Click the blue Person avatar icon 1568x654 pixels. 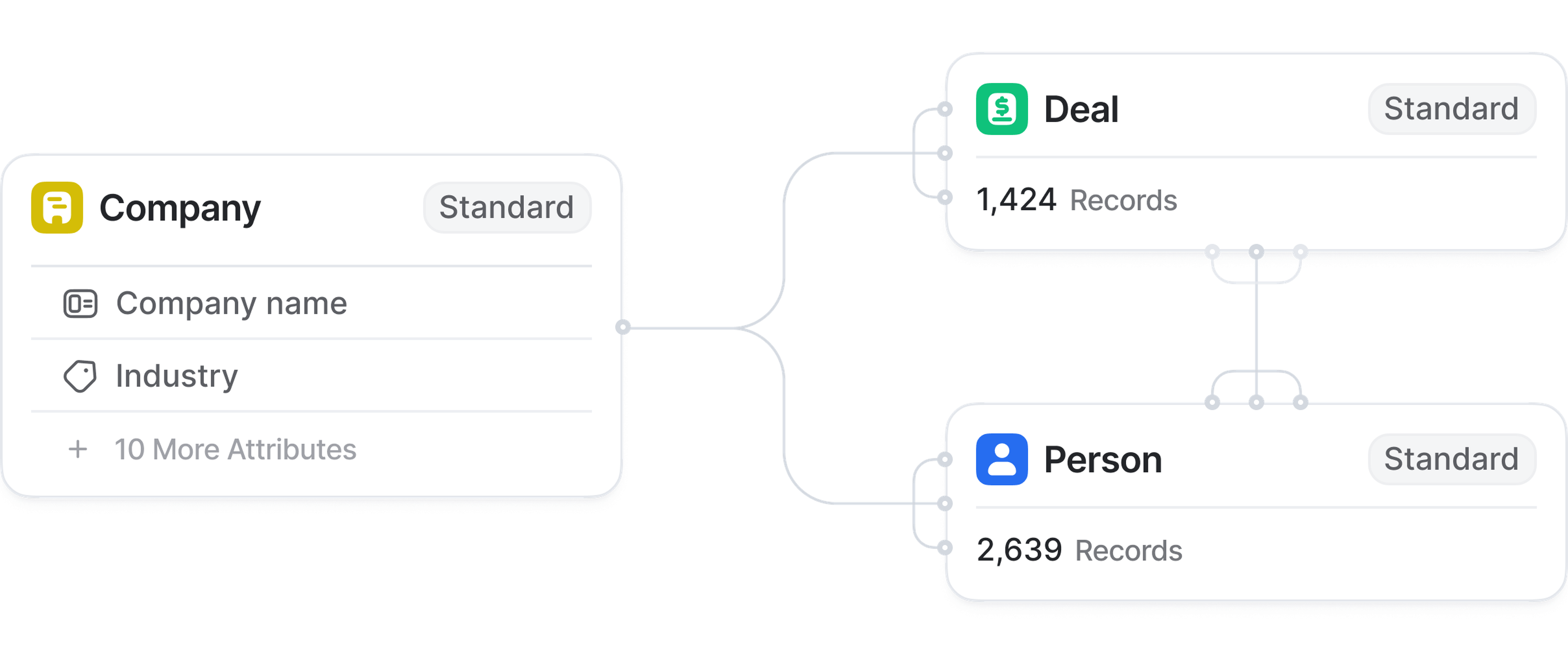(1001, 459)
